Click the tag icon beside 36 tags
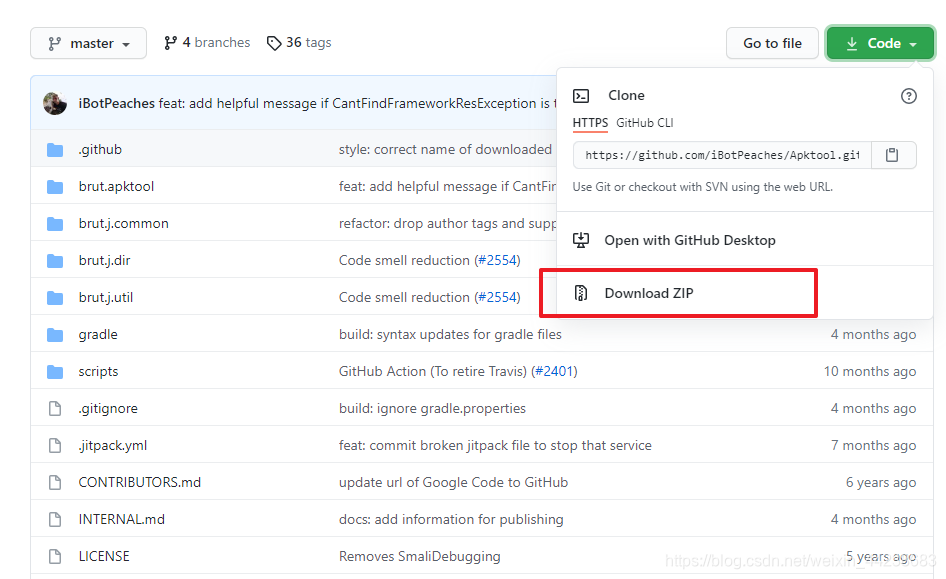This screenshot has width=946, height=579. (x=274, y=43)
